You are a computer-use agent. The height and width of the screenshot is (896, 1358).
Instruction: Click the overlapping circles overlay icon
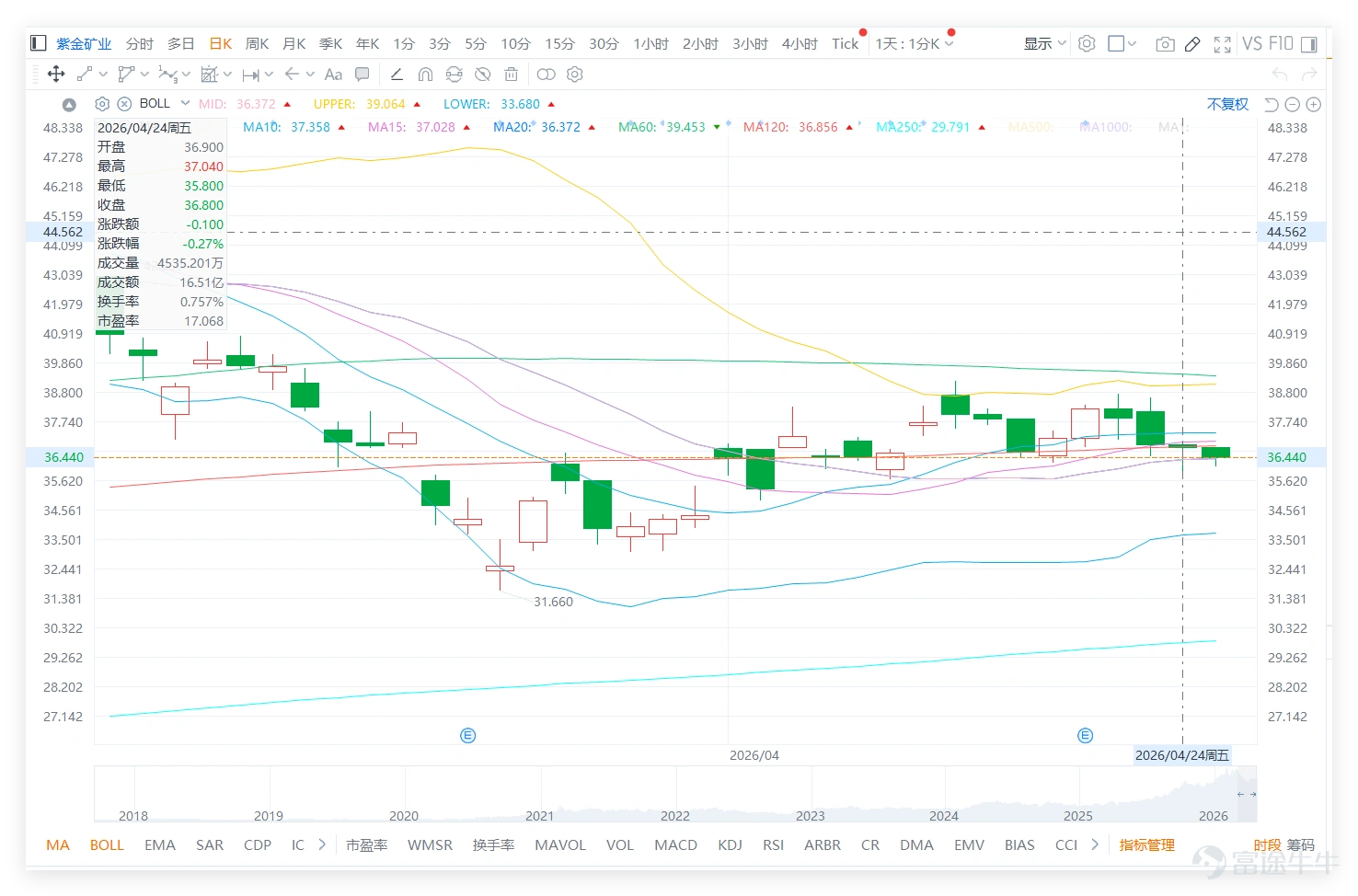click(x=547, y=75)
